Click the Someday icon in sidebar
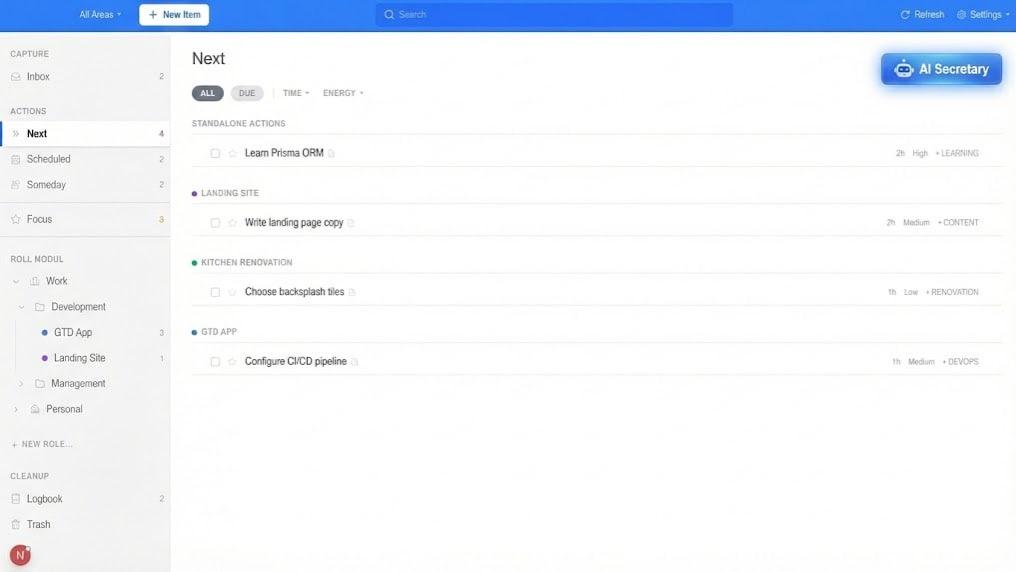 (16, 185)
